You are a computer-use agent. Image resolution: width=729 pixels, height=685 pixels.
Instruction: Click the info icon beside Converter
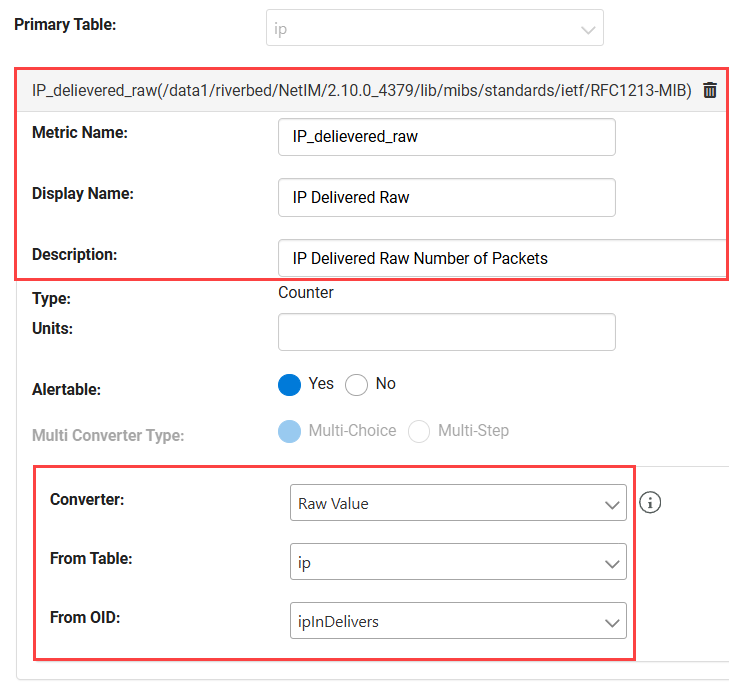point(650,503)
